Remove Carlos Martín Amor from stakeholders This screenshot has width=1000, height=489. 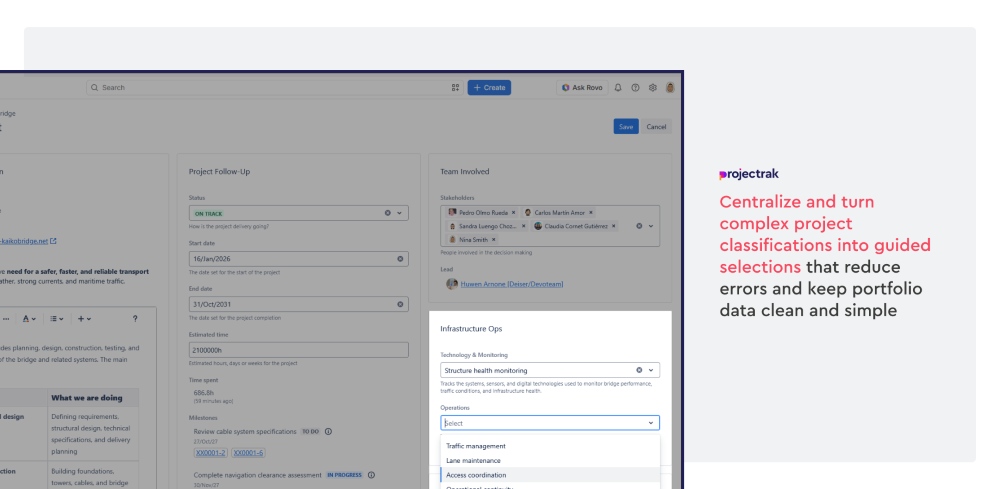click(591, 212)
